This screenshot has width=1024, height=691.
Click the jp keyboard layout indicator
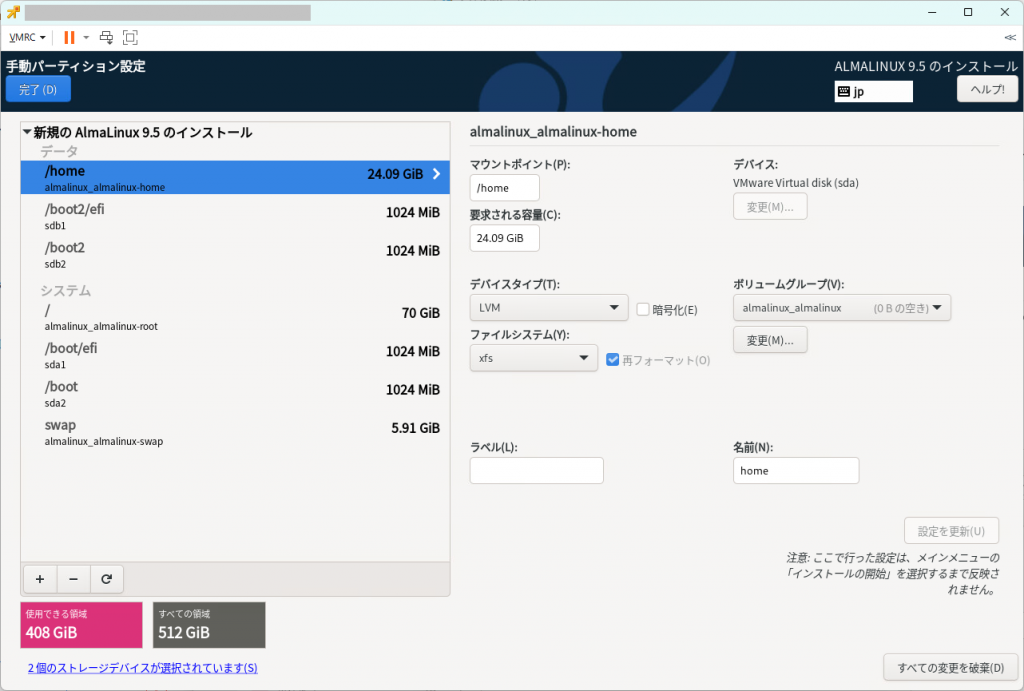click(x=873, y=91)
